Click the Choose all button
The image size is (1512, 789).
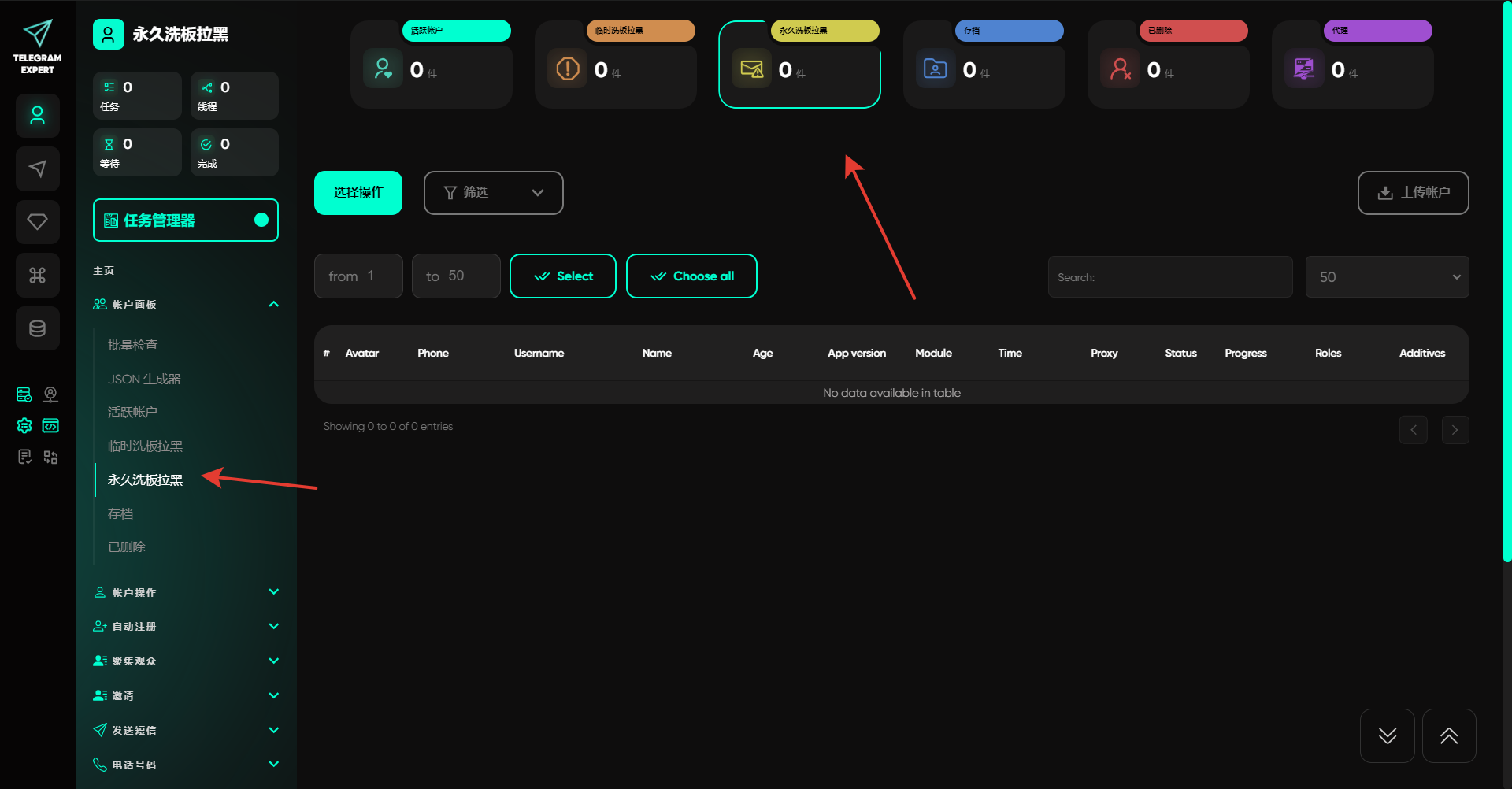tap(691, 276)
